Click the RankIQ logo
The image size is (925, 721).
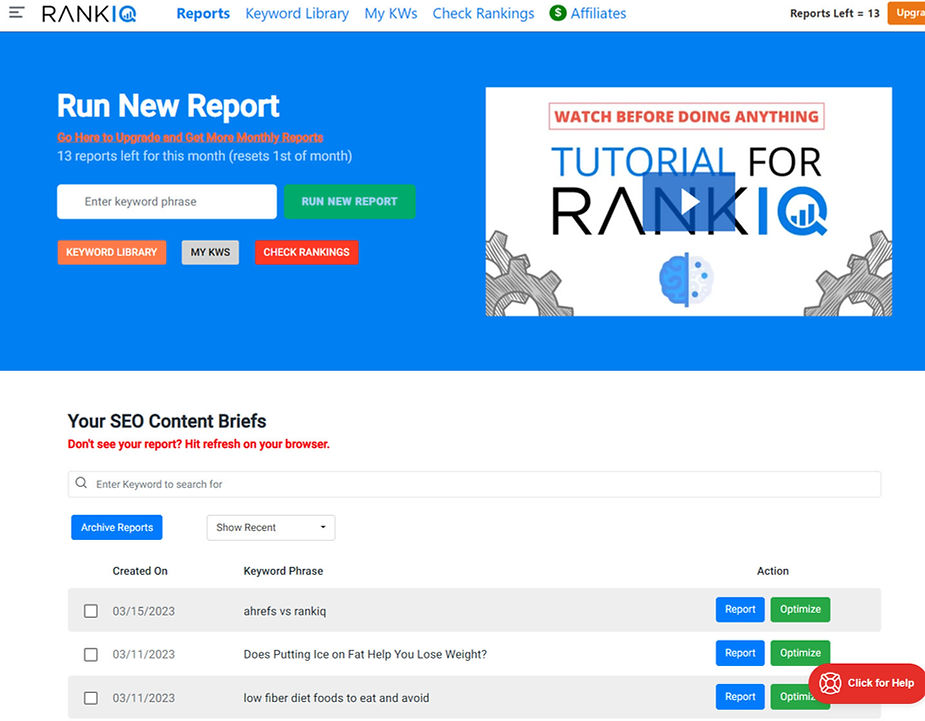coord(89,14)
